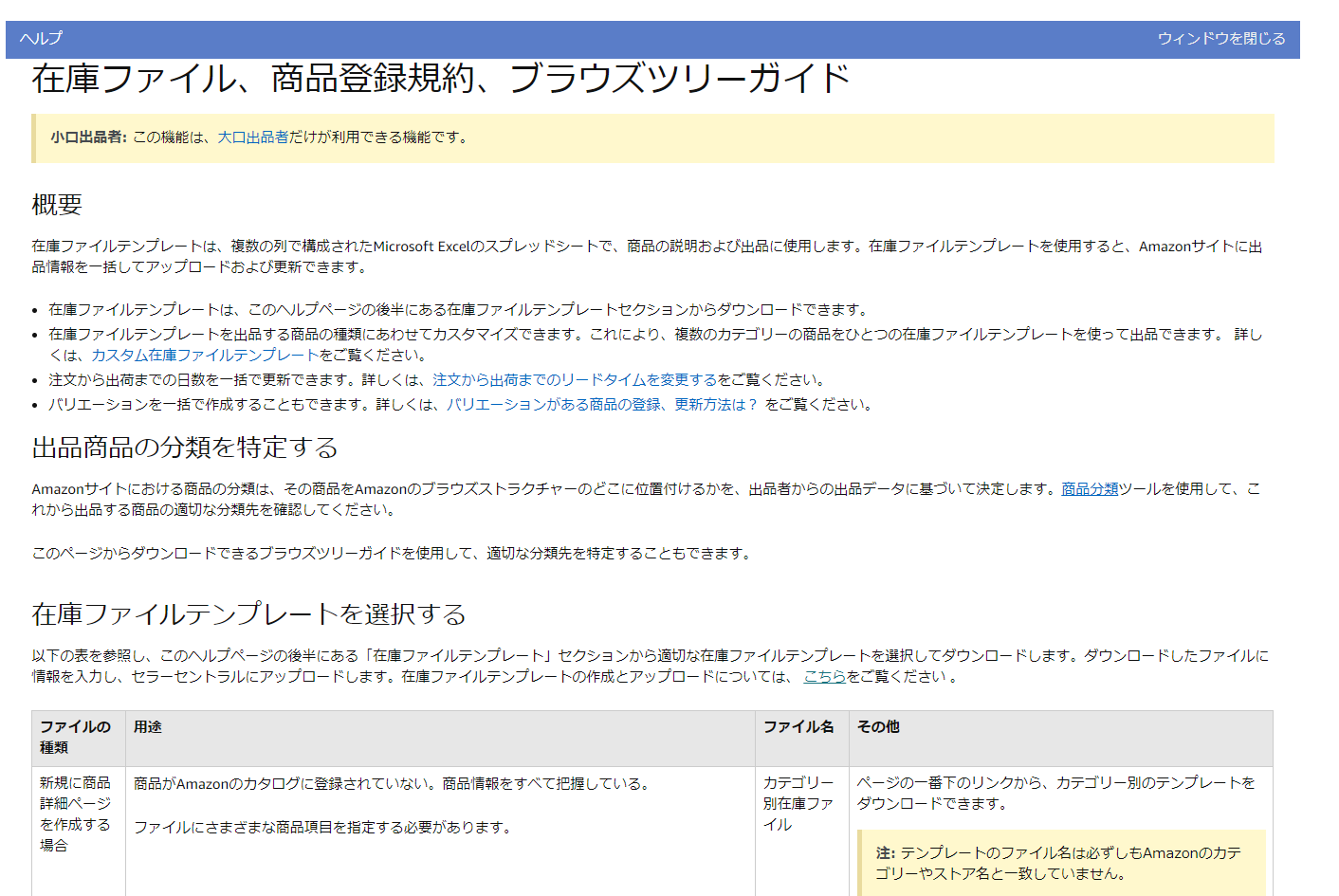Click the 概要 section heading

tap(57, 205)
